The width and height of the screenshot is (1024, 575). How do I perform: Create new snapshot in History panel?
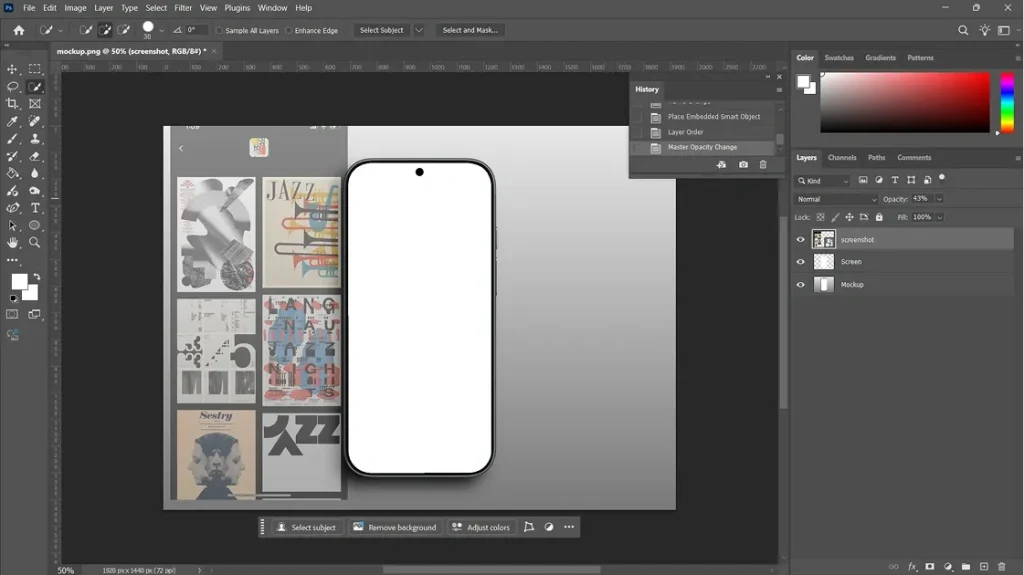click(743, 165)
